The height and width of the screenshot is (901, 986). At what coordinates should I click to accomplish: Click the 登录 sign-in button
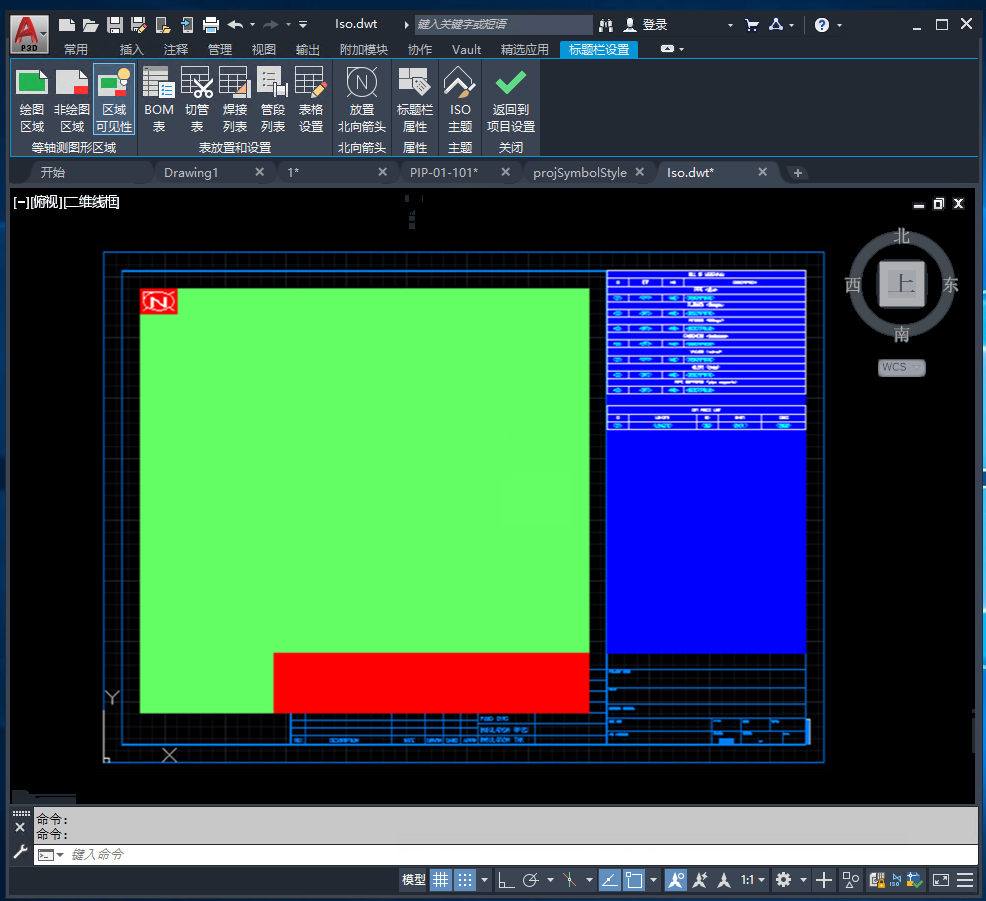tap(645, 25)
